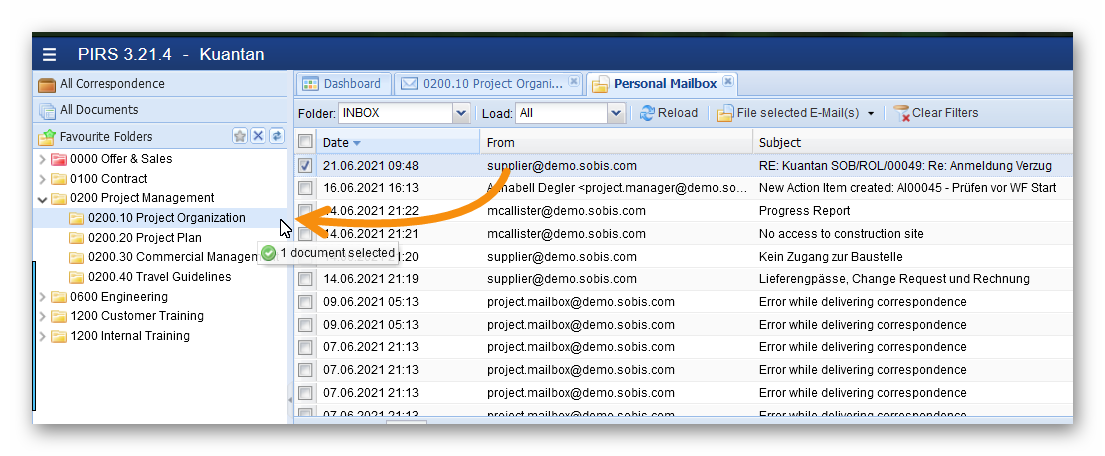This screenshot has height=456, width=1105.
Task: Click the Clear Filters button
Action: click(935, 113)
